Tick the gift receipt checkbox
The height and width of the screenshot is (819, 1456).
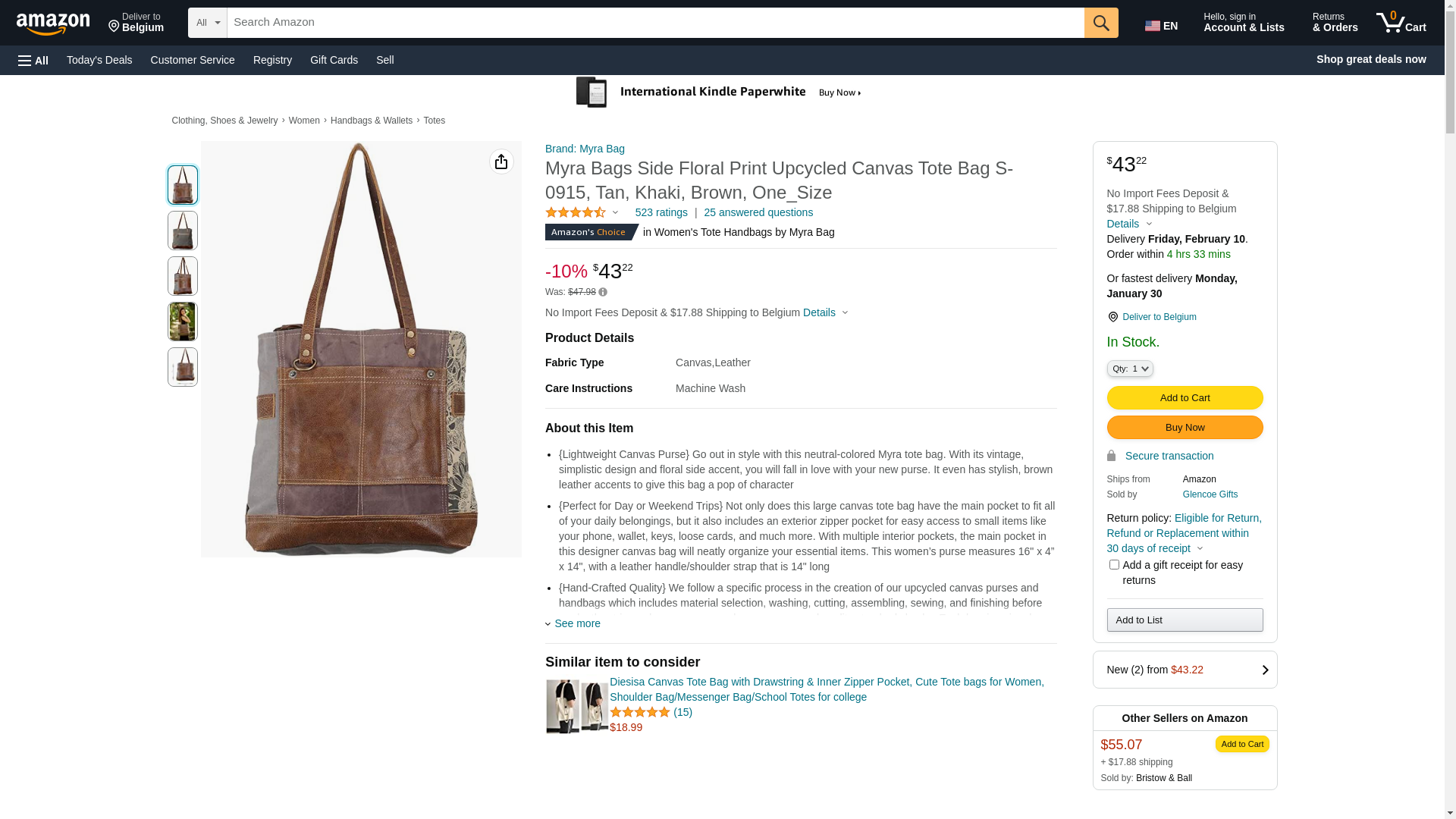pyautogui.click(x=1114, y=565)
